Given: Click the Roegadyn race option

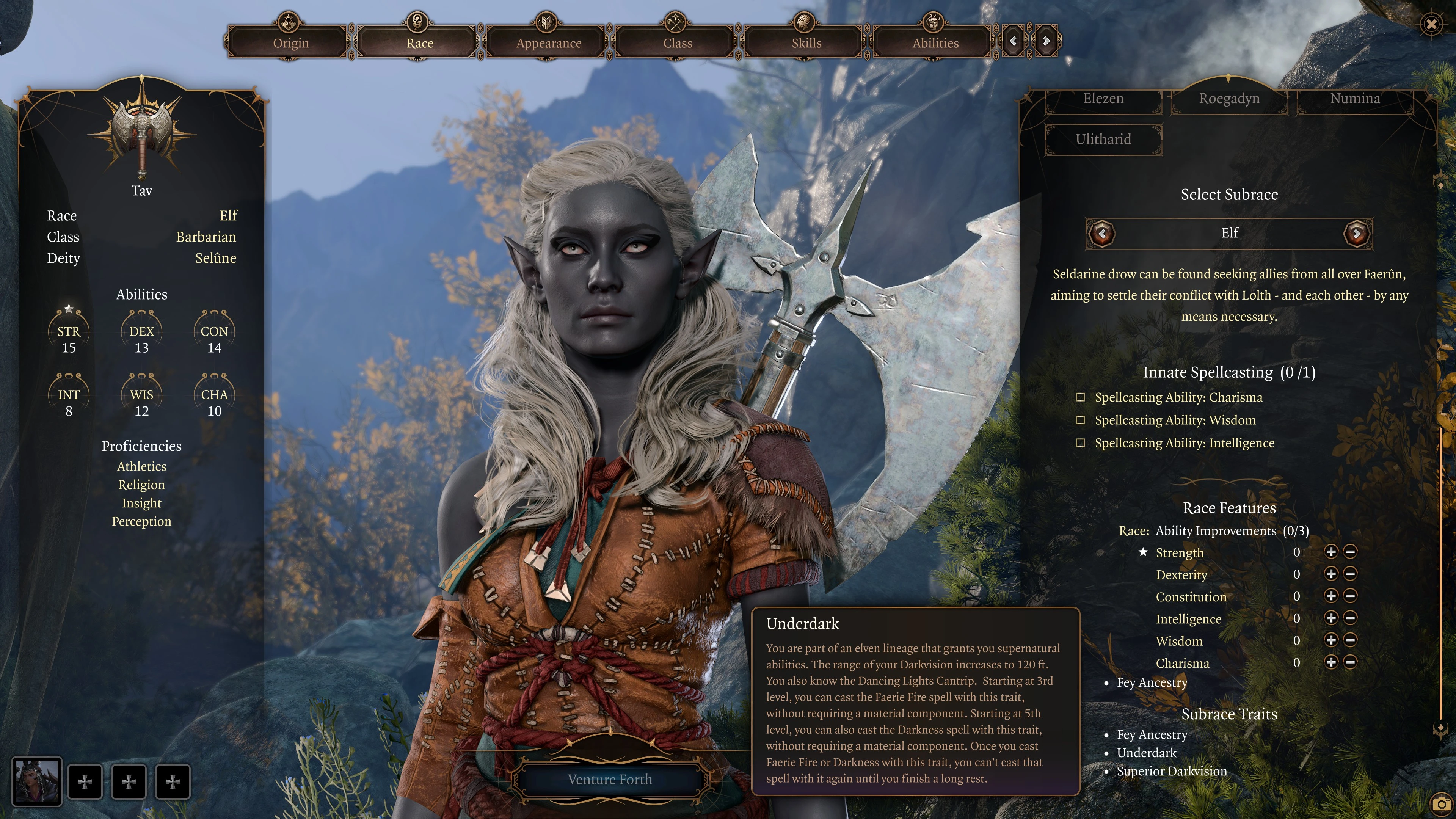Looking at the screenshot, I should (x=1229, y=97).
